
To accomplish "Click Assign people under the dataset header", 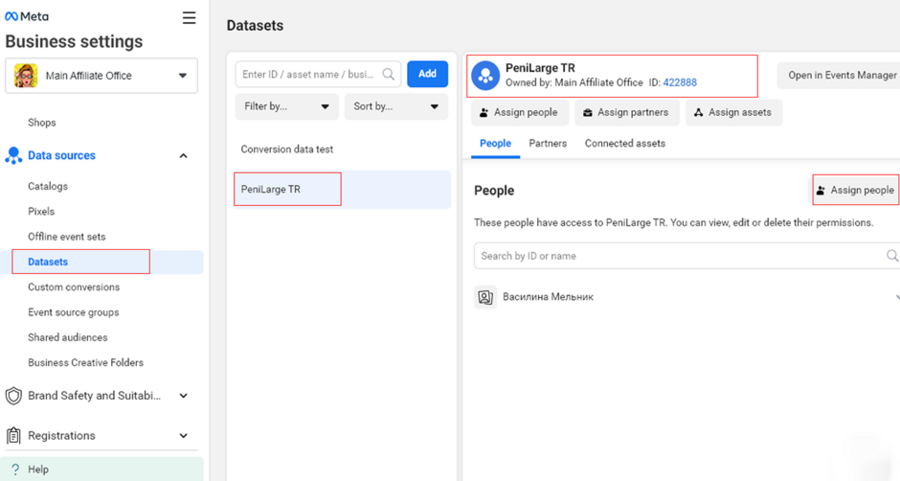I will click(520, 113).
